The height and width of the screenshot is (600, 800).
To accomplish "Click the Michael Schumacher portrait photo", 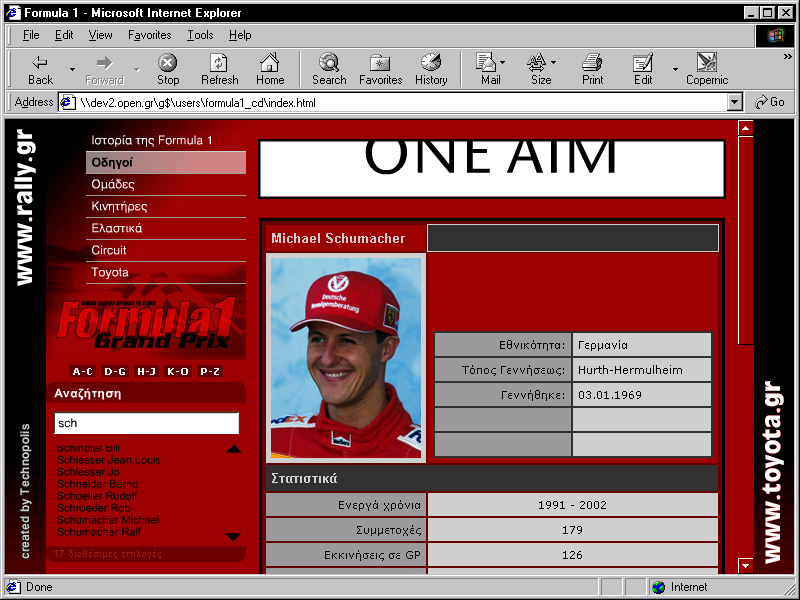I will pyautogui.click(x=346, y=358).
